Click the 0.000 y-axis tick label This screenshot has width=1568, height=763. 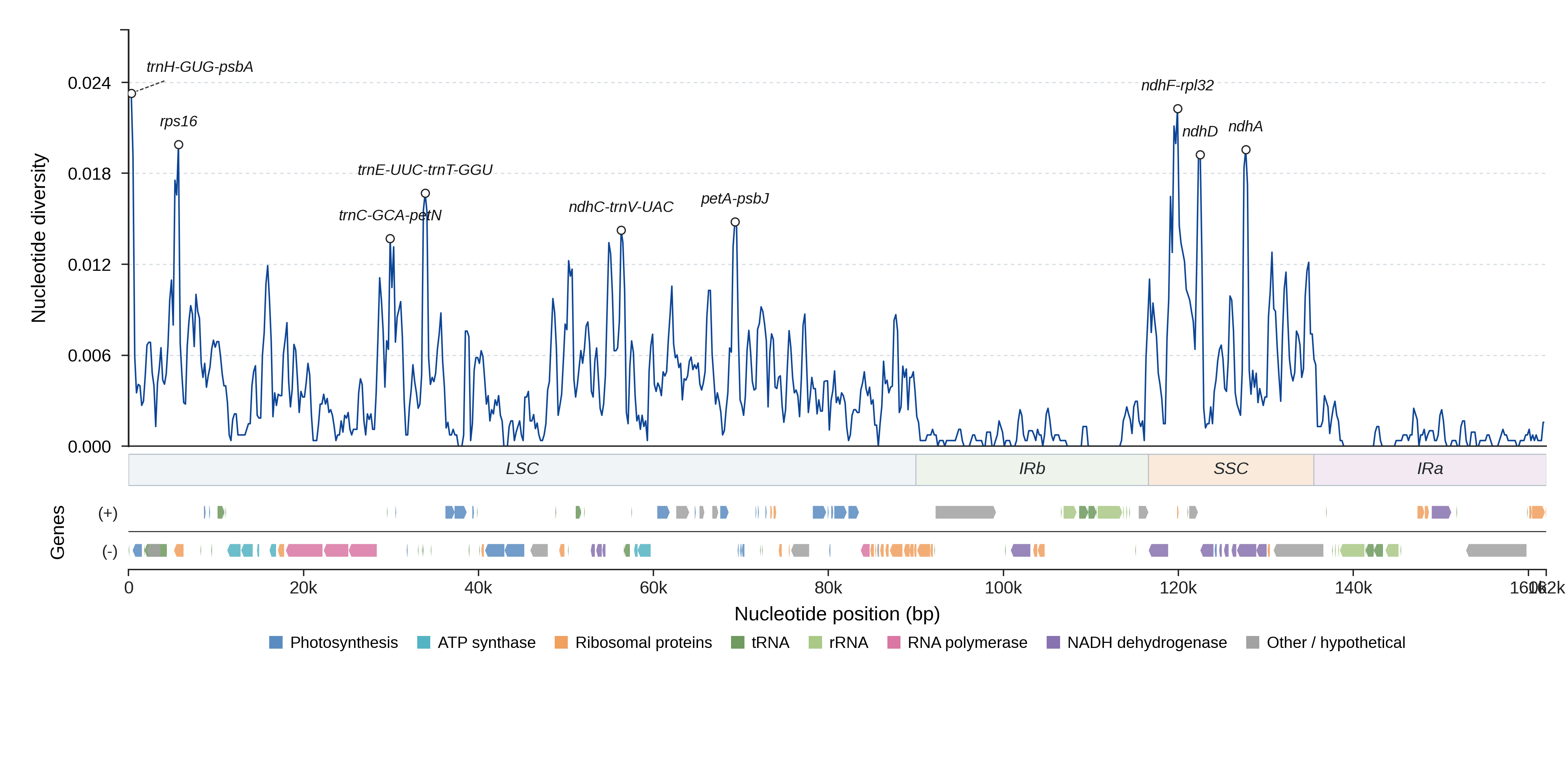[89, 447]
